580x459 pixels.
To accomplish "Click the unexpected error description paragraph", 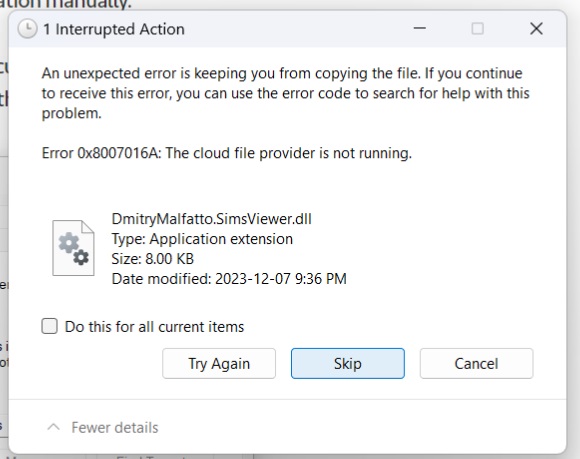I will (286, 93).
